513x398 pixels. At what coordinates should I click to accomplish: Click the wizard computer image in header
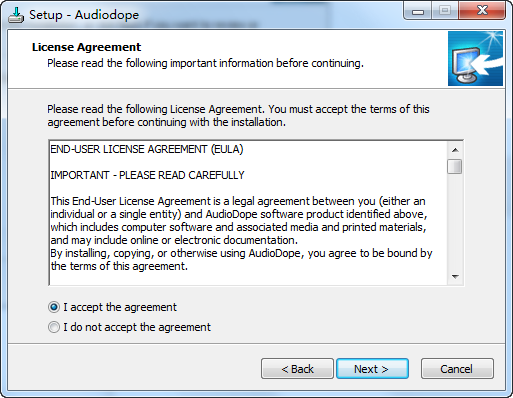click(475, 59)
